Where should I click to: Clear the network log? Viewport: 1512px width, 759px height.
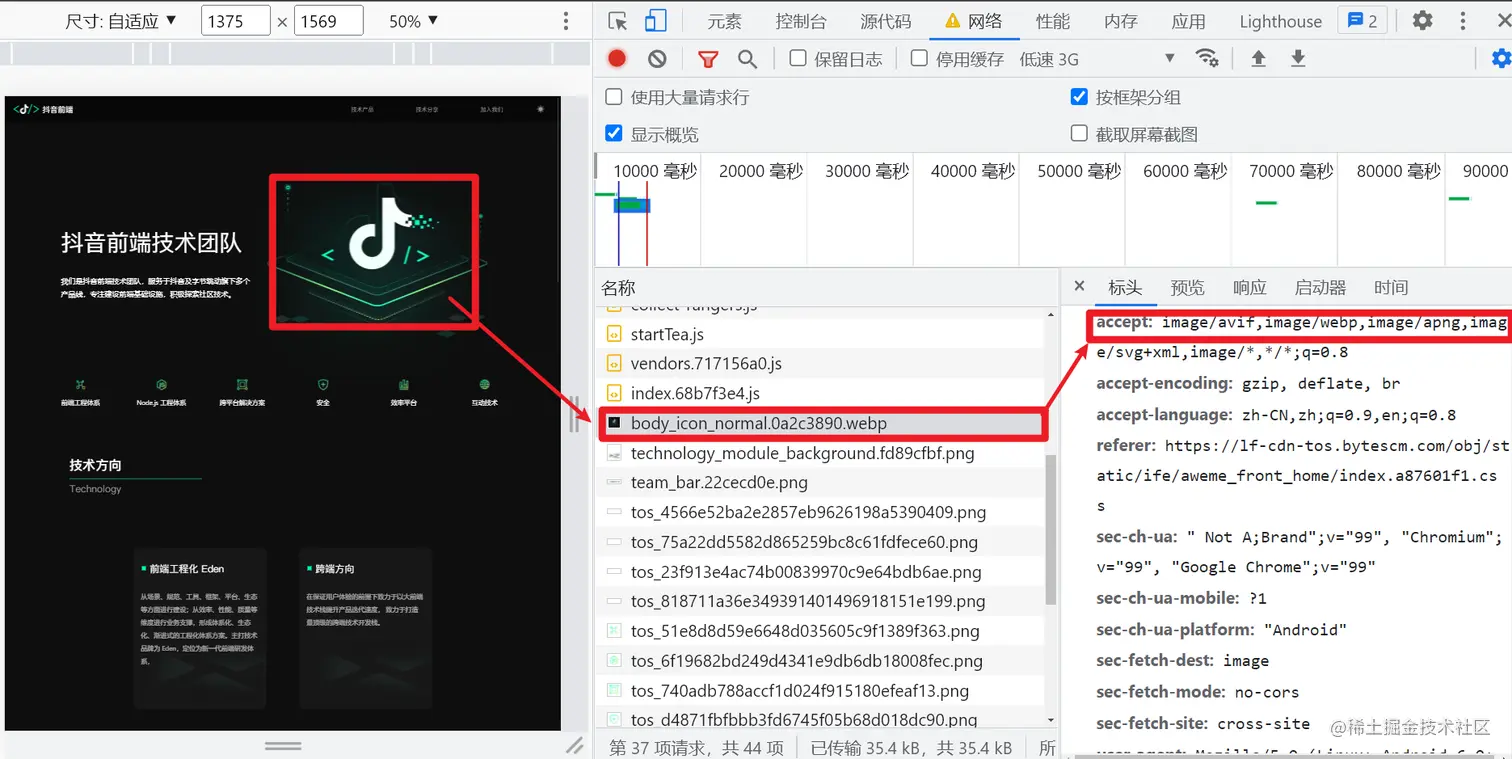point(657,59)
